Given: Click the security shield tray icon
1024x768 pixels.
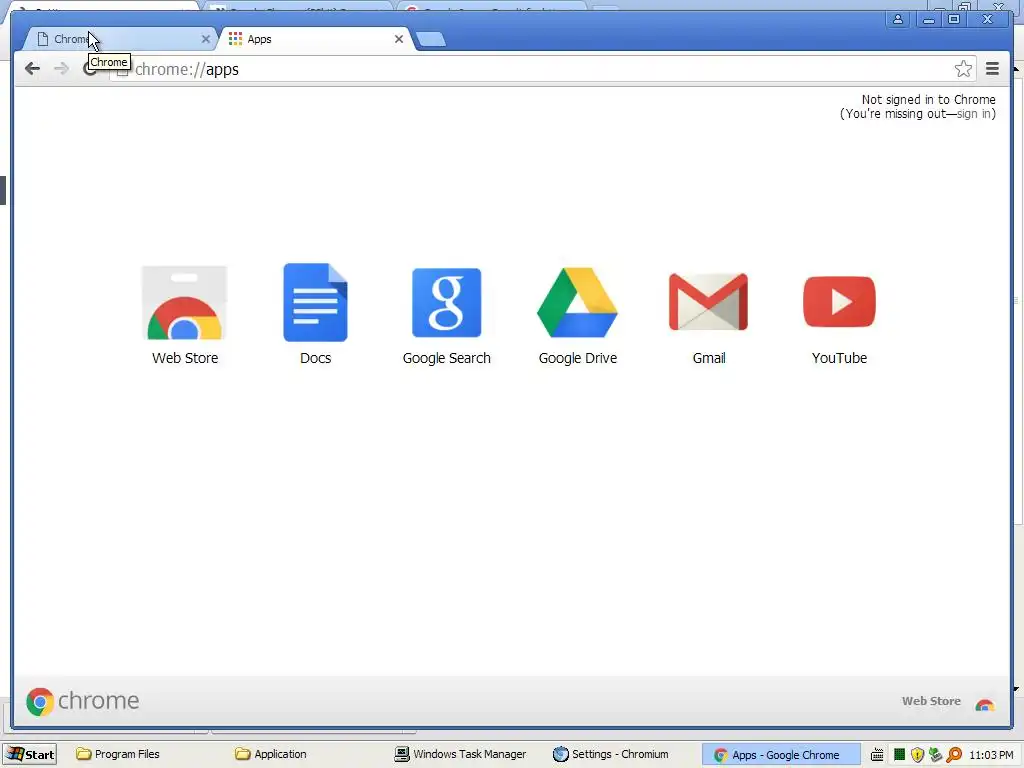Looking at the screenshot, I should 918,755.
